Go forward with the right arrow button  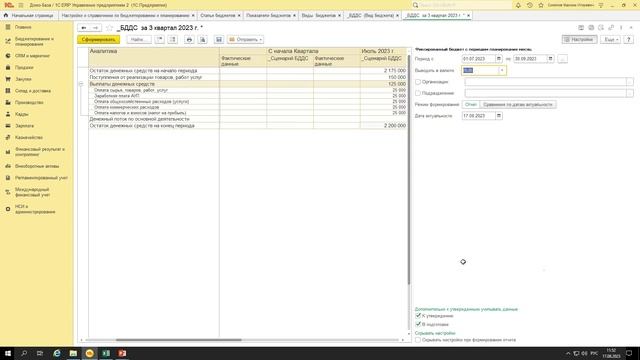point(96,28)
